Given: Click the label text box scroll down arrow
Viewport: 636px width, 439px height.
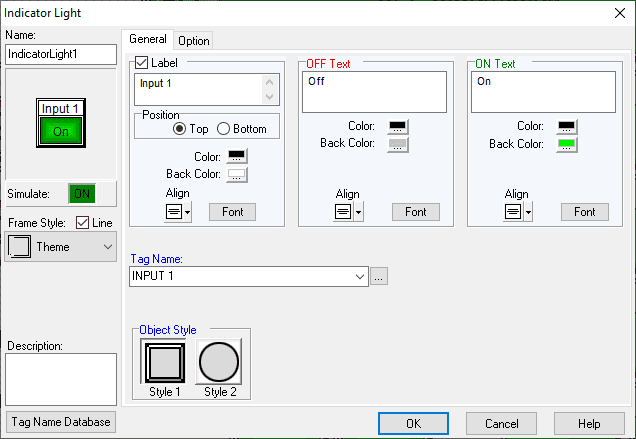Looking at the screenshot, I should pos(269,97).
